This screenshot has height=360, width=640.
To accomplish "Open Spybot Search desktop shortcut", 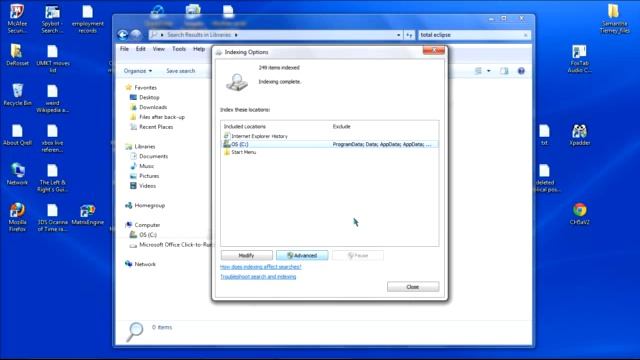I will (52, 18).
